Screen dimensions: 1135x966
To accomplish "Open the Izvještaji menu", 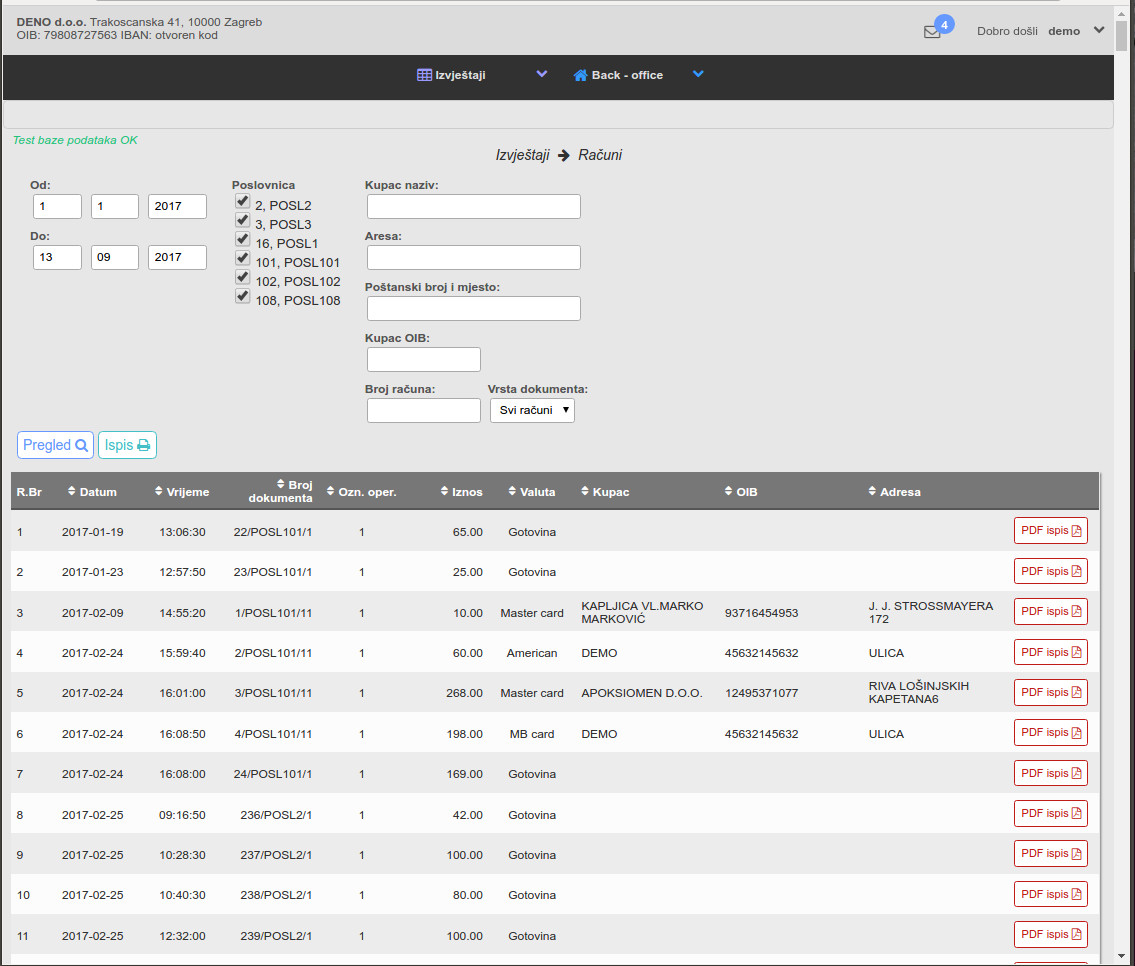I will click(460, 75).
